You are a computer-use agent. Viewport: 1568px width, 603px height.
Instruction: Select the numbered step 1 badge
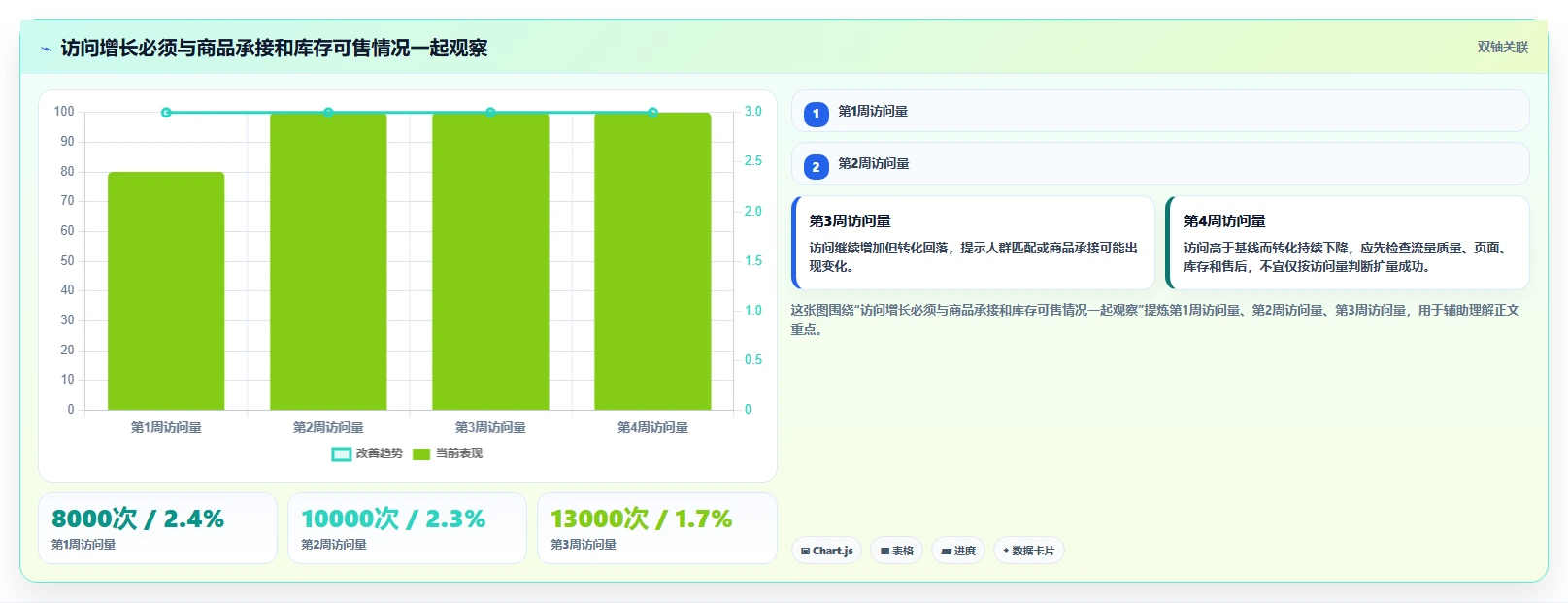pyautogui.click(x=816, y=114)
